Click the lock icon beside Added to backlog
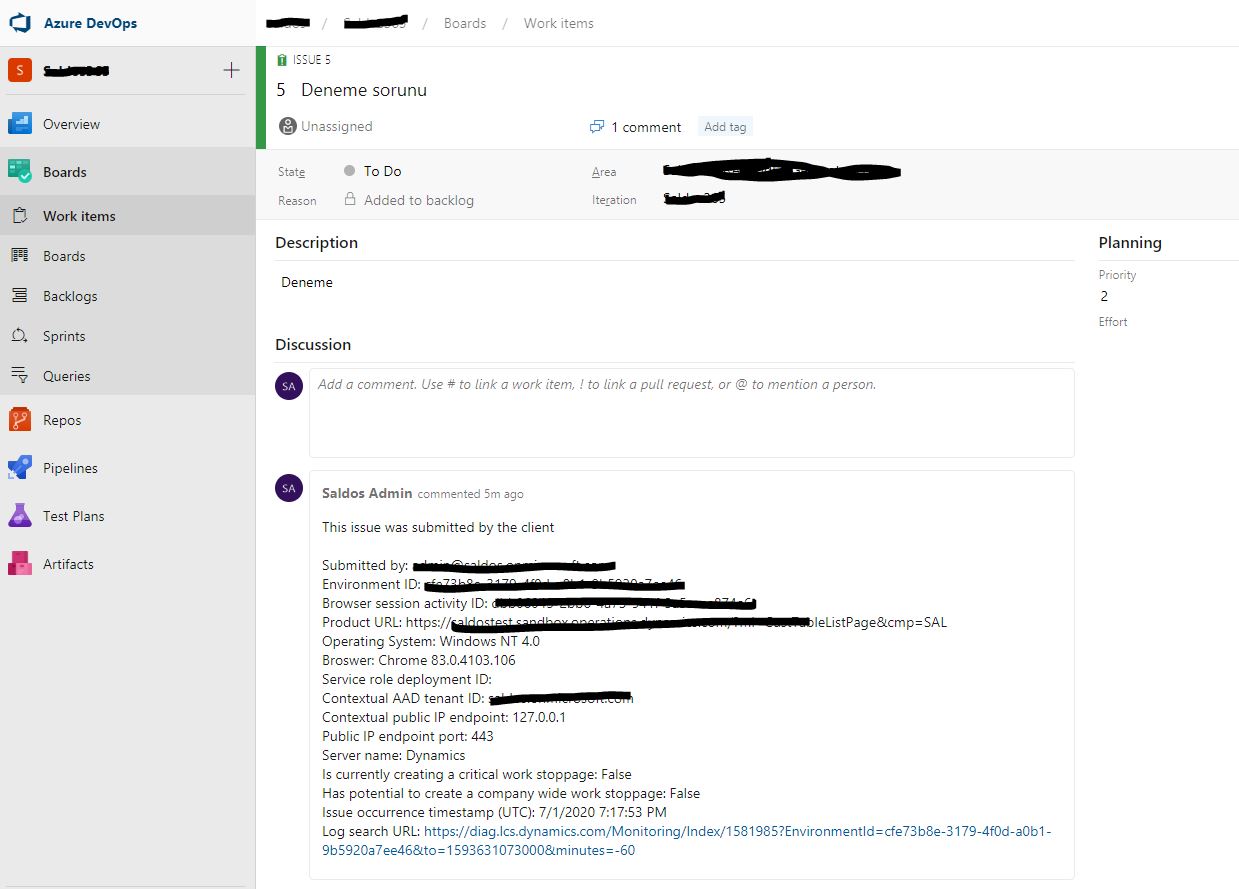This screenshot has height=889, width=1239. coord(350,199)
